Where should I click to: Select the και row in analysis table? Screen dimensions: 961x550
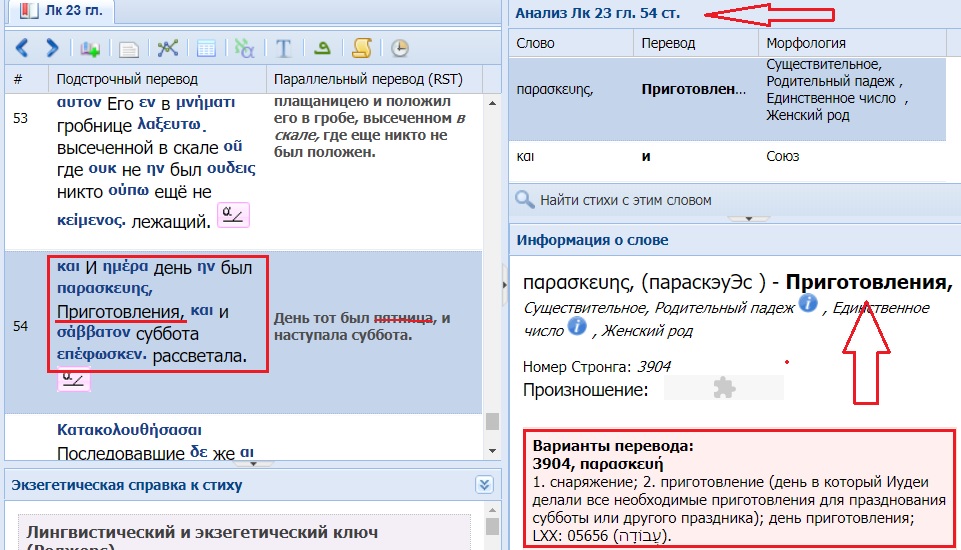click(728, 157)
